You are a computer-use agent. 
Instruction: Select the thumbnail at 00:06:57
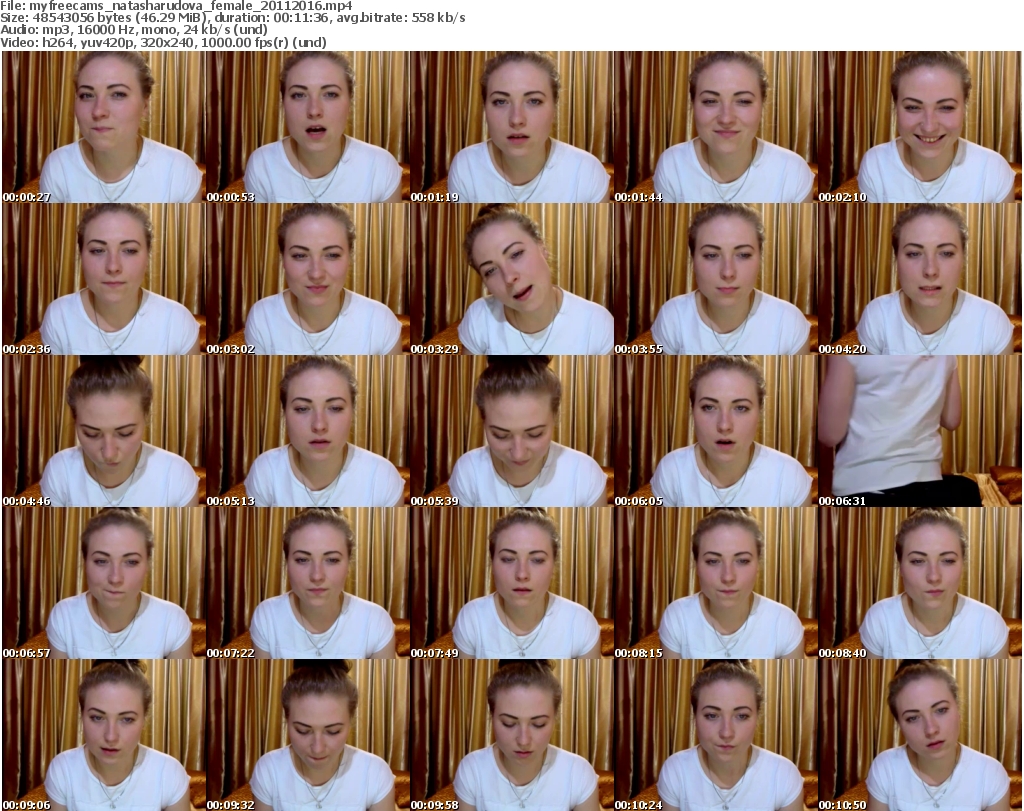click(x=102, y=583)
